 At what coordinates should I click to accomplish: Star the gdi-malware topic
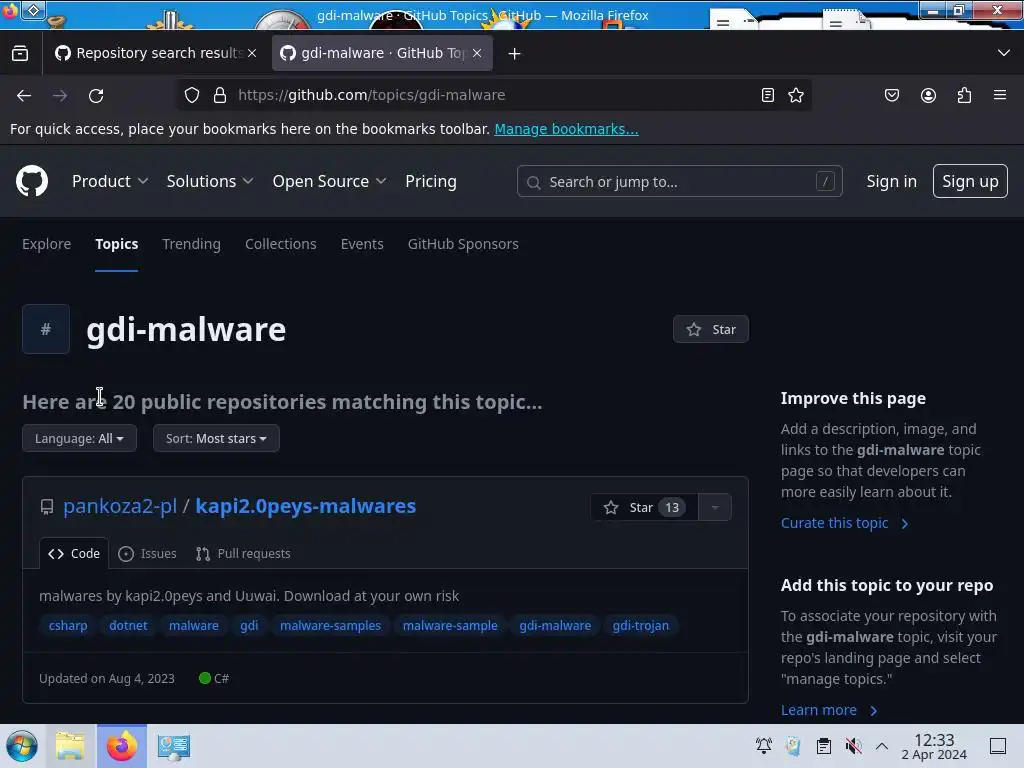[711, 329]
